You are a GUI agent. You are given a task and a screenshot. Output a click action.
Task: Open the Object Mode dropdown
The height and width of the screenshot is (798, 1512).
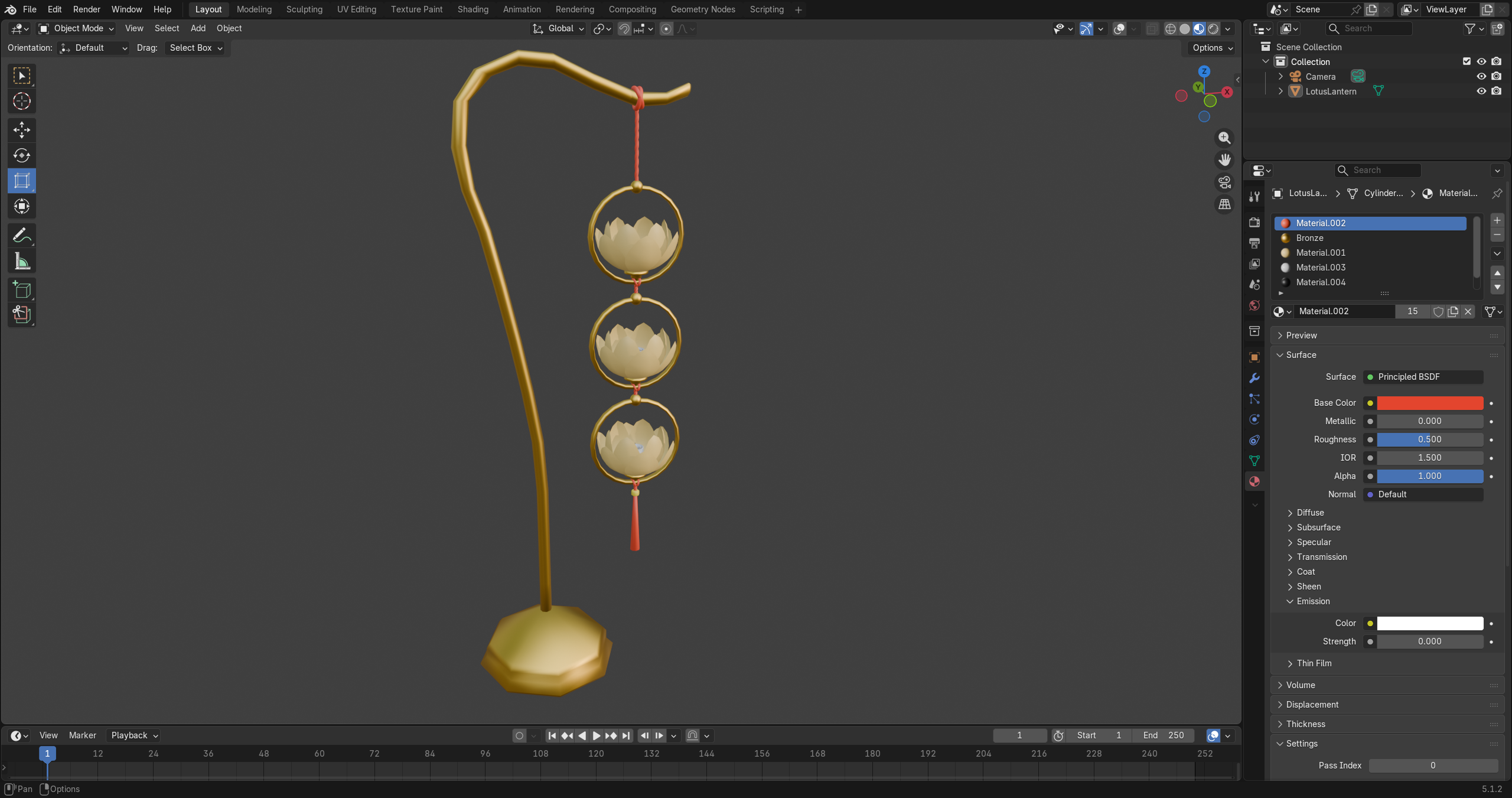pyautogui.click(x=76, y=28)
